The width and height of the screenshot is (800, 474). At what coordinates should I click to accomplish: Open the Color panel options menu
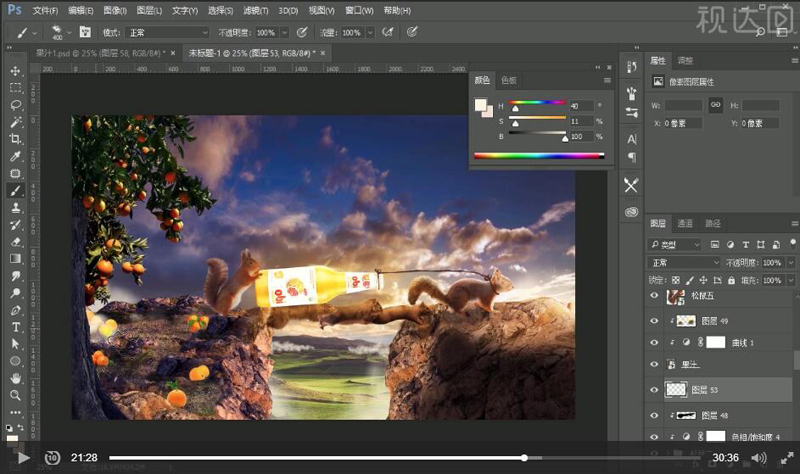[607, 80]
